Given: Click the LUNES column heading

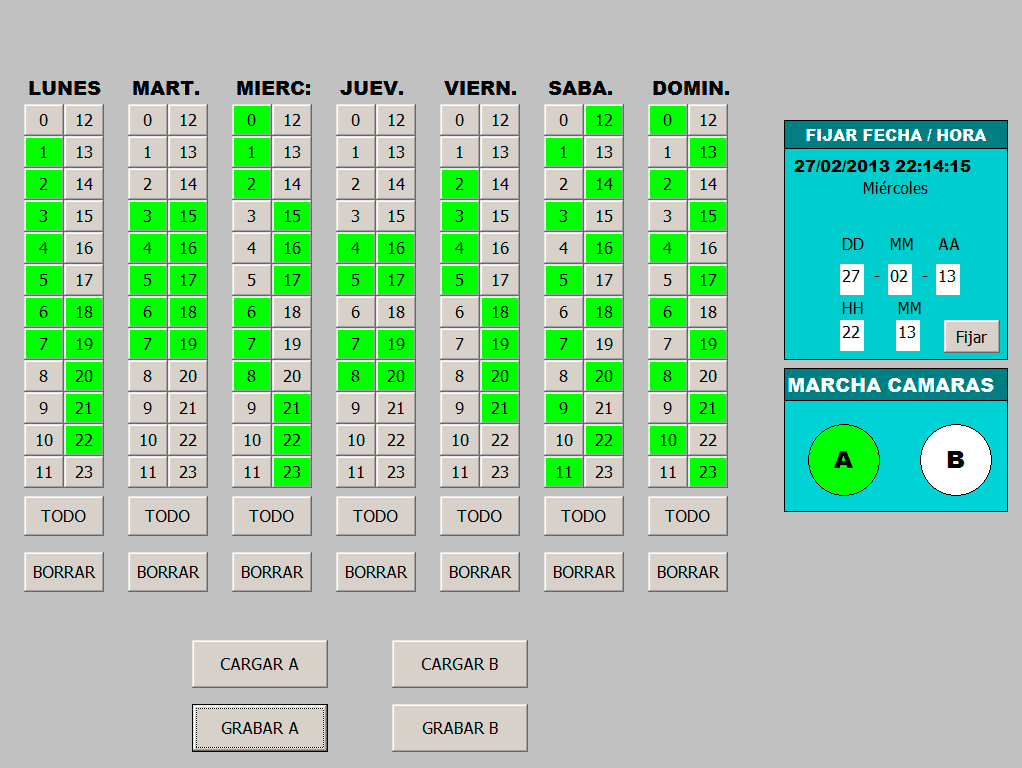Looking at the screenshot, I should point(65,88).
